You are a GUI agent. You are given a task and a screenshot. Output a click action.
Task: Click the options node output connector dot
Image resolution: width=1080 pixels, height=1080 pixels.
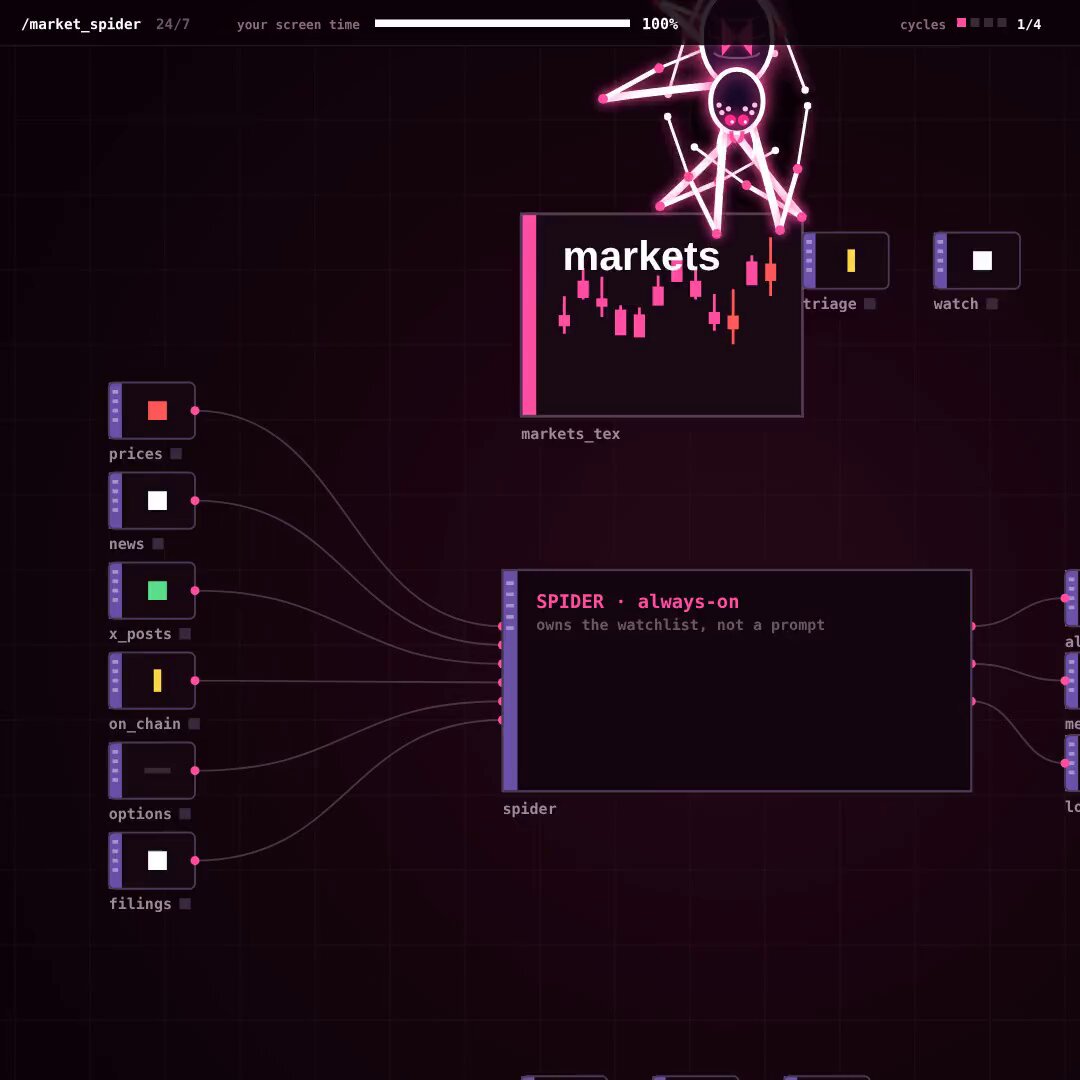[195, 771]
